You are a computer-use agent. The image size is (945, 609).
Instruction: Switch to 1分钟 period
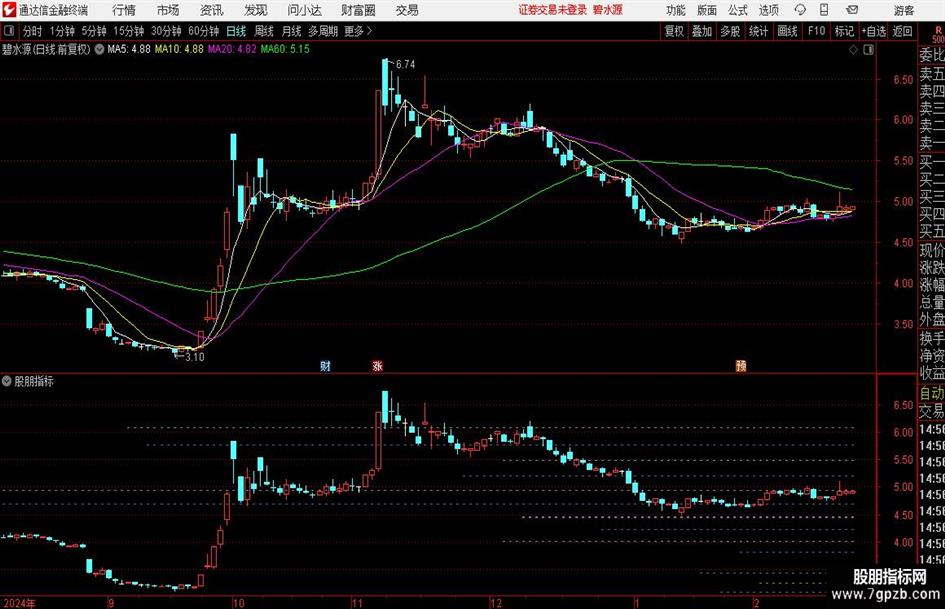click(61, 31)
